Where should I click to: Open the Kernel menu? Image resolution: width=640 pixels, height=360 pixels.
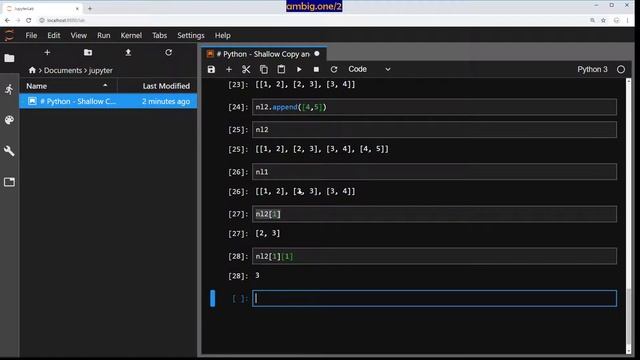(131, 36)
